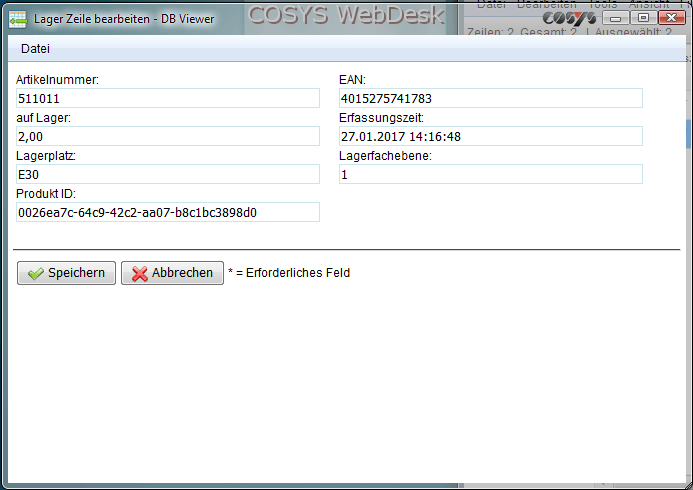Click the auf Lager field showing 2,00
The image size is (693, 490).
click(168, 136)
